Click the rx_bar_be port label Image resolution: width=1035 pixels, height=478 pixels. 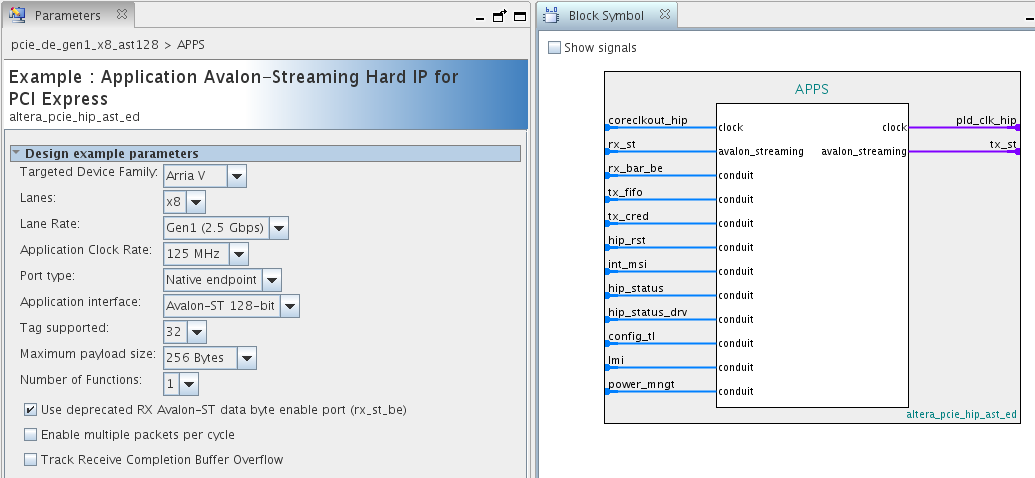click(635, 168)
